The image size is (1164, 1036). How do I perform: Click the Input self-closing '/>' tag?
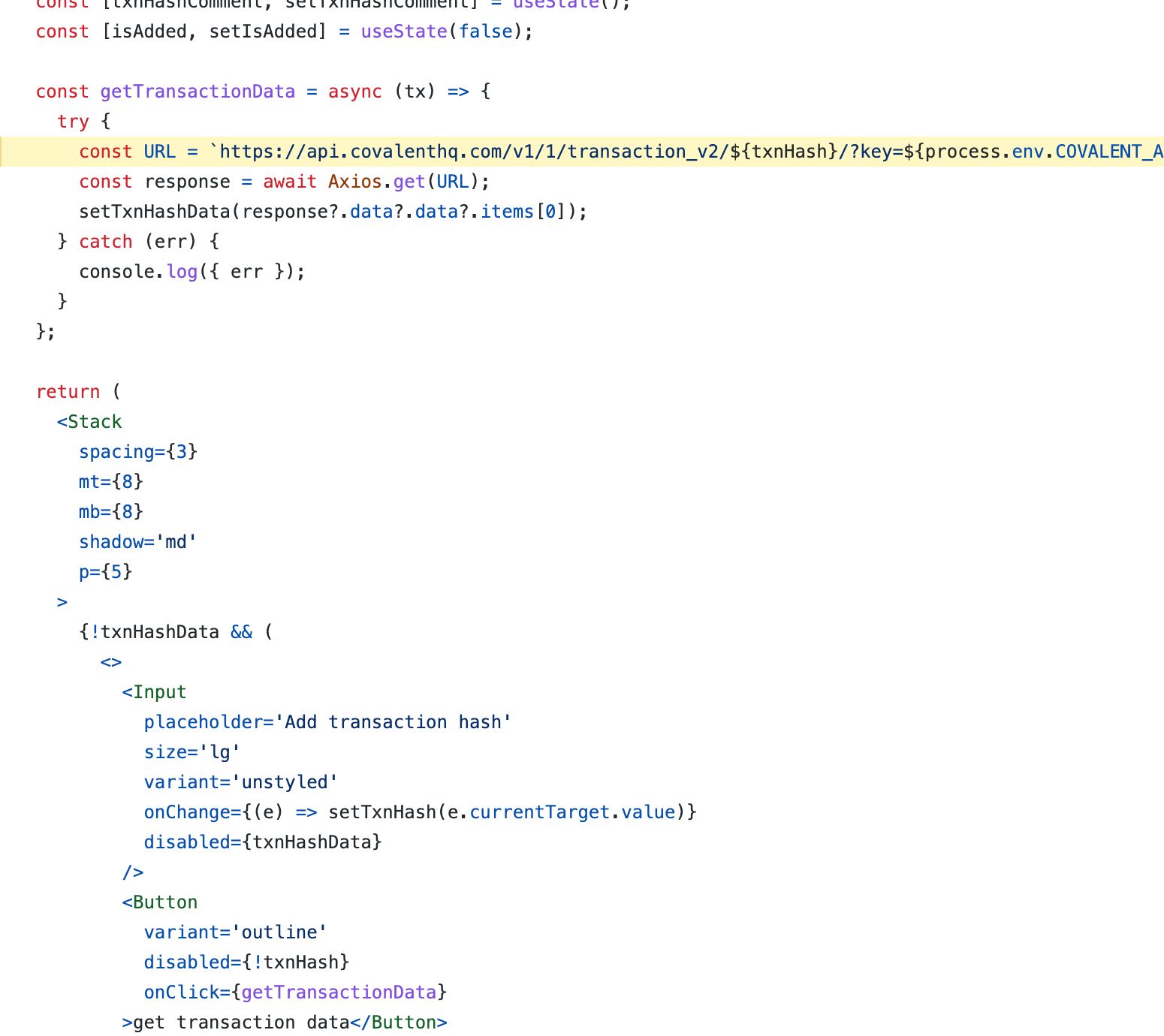click(133, 872)
